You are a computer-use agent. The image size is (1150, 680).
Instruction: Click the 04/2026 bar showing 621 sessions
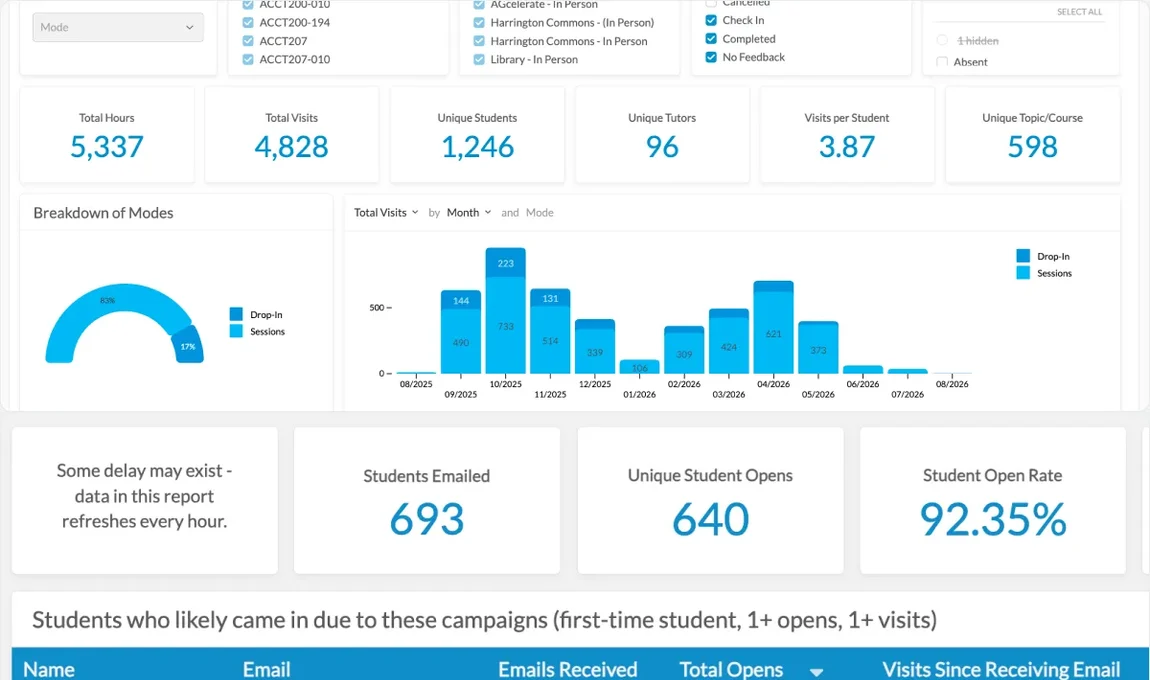coord(773,333)
